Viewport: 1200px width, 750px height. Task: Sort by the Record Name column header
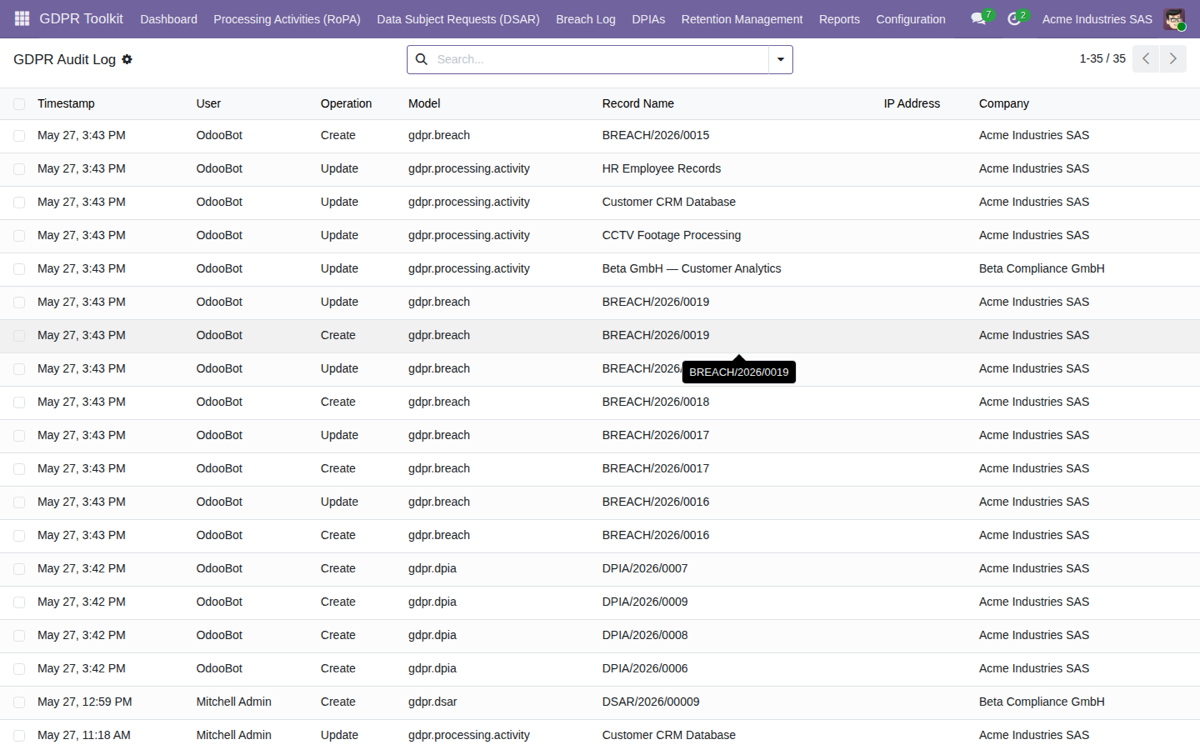pos(638,103)
